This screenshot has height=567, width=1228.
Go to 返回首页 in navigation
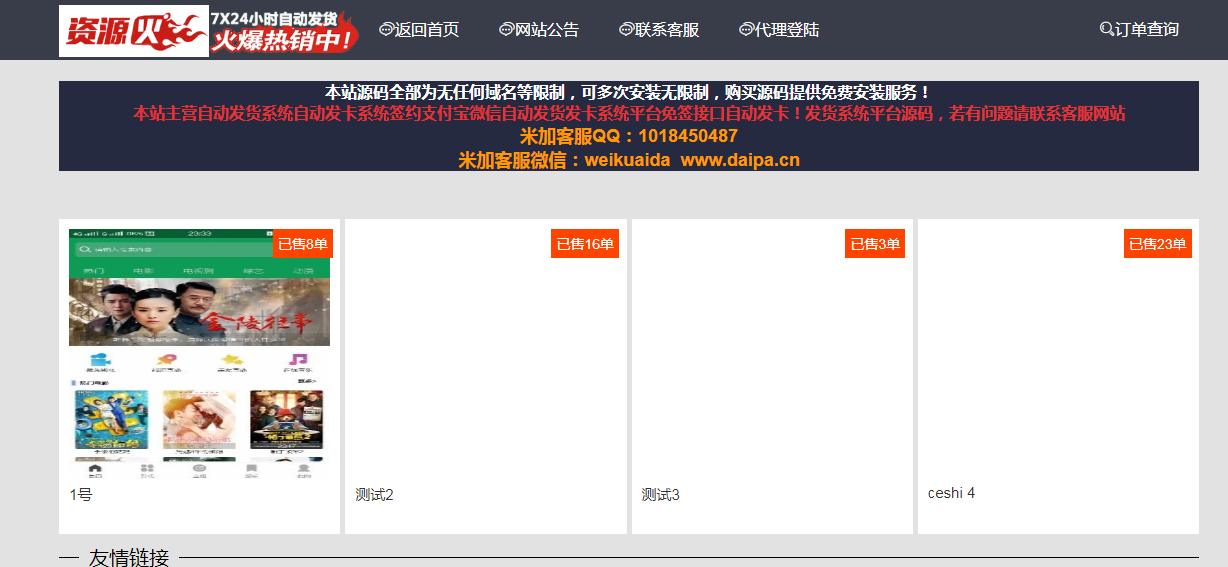(427, 30)
